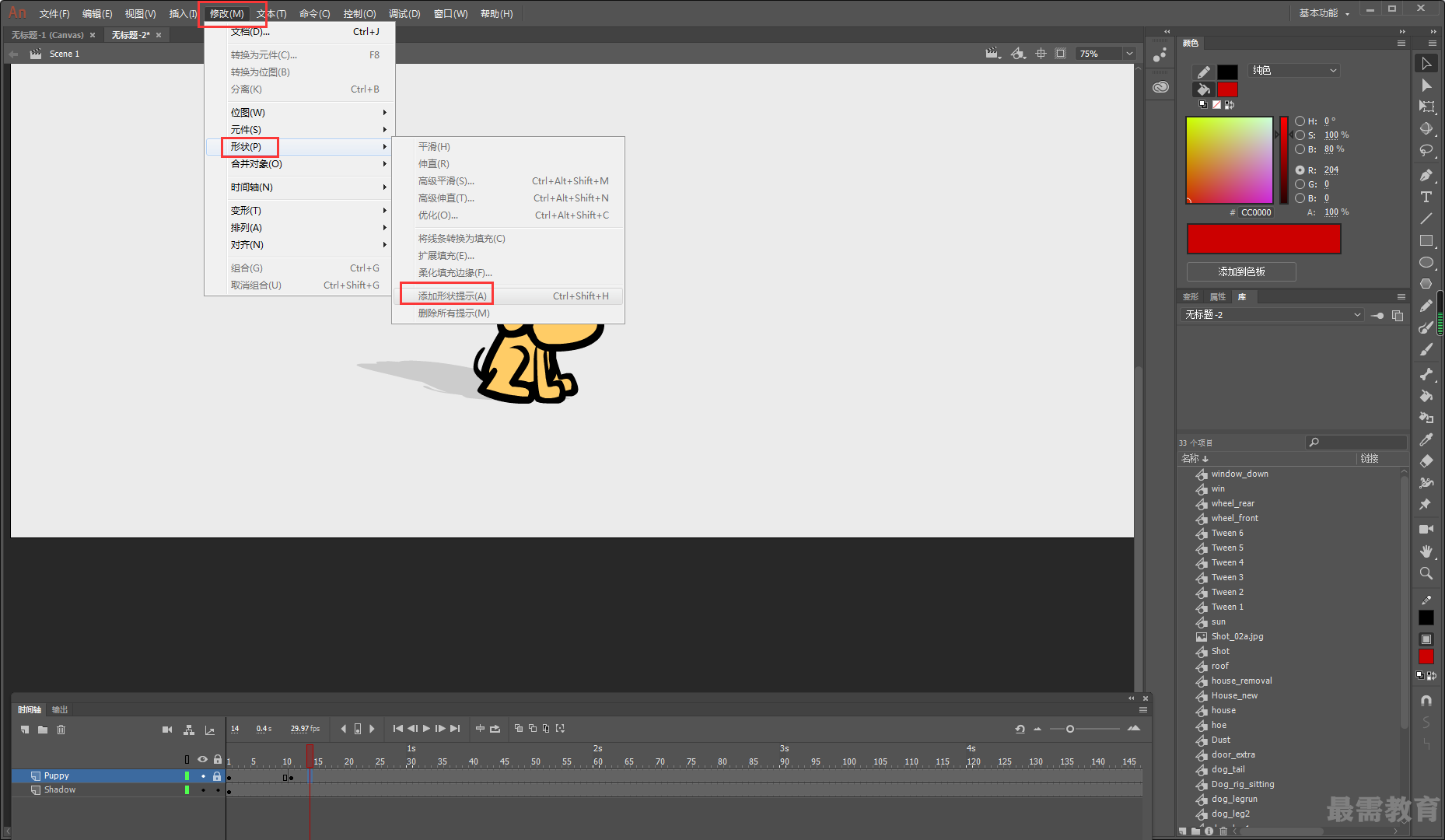
Task: Go to the first frame
Action: click(398, 729)
